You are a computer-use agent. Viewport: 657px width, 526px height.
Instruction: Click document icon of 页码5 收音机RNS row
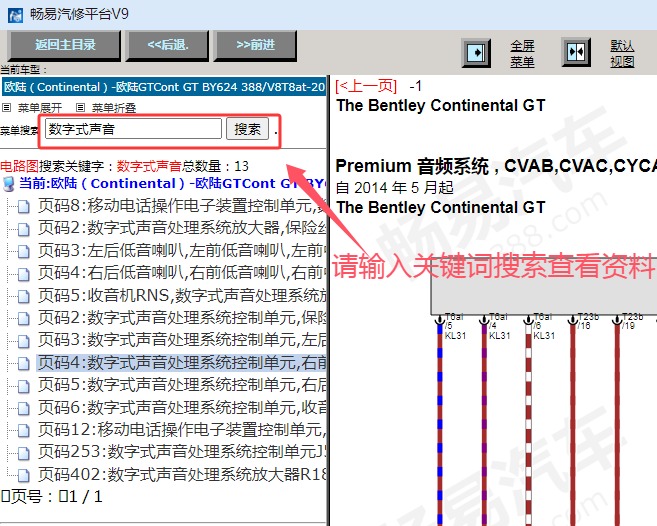(x=23, y=296)
